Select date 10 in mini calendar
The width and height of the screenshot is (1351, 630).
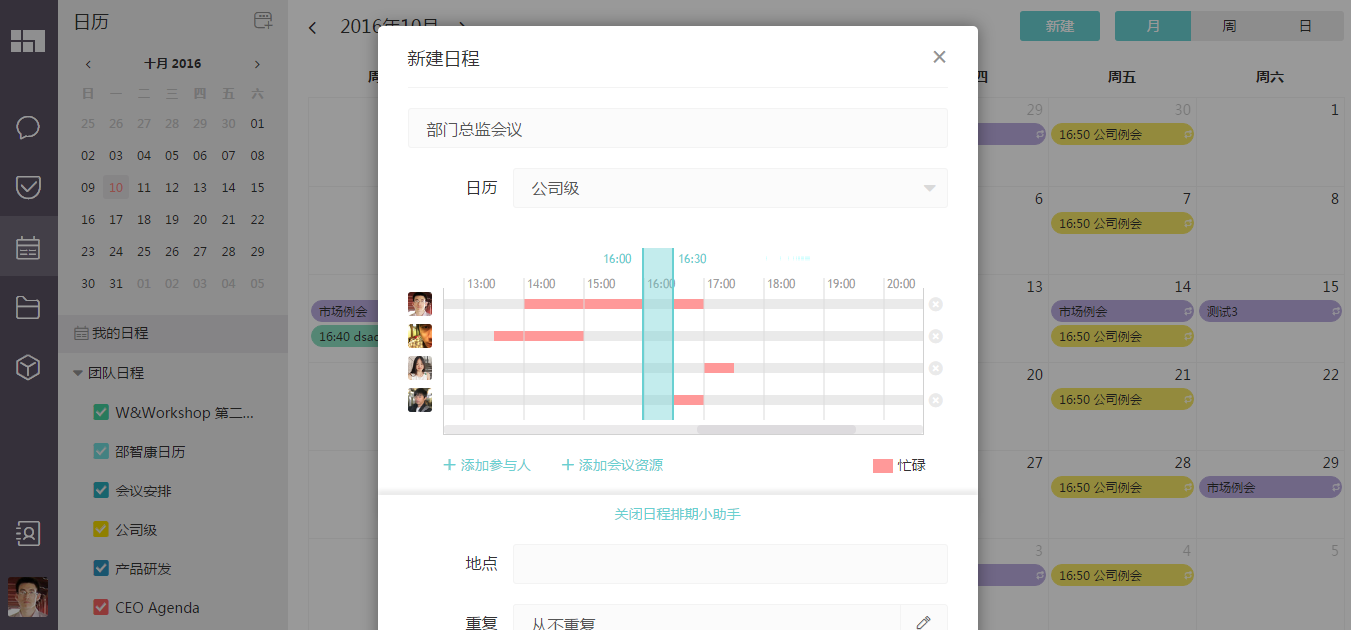(x=116, y=187)
